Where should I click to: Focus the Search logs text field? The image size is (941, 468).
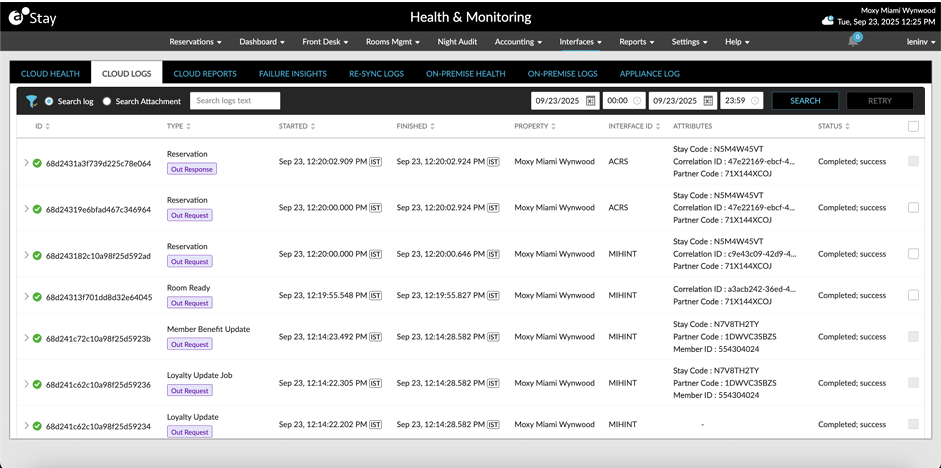coord(235,101)
